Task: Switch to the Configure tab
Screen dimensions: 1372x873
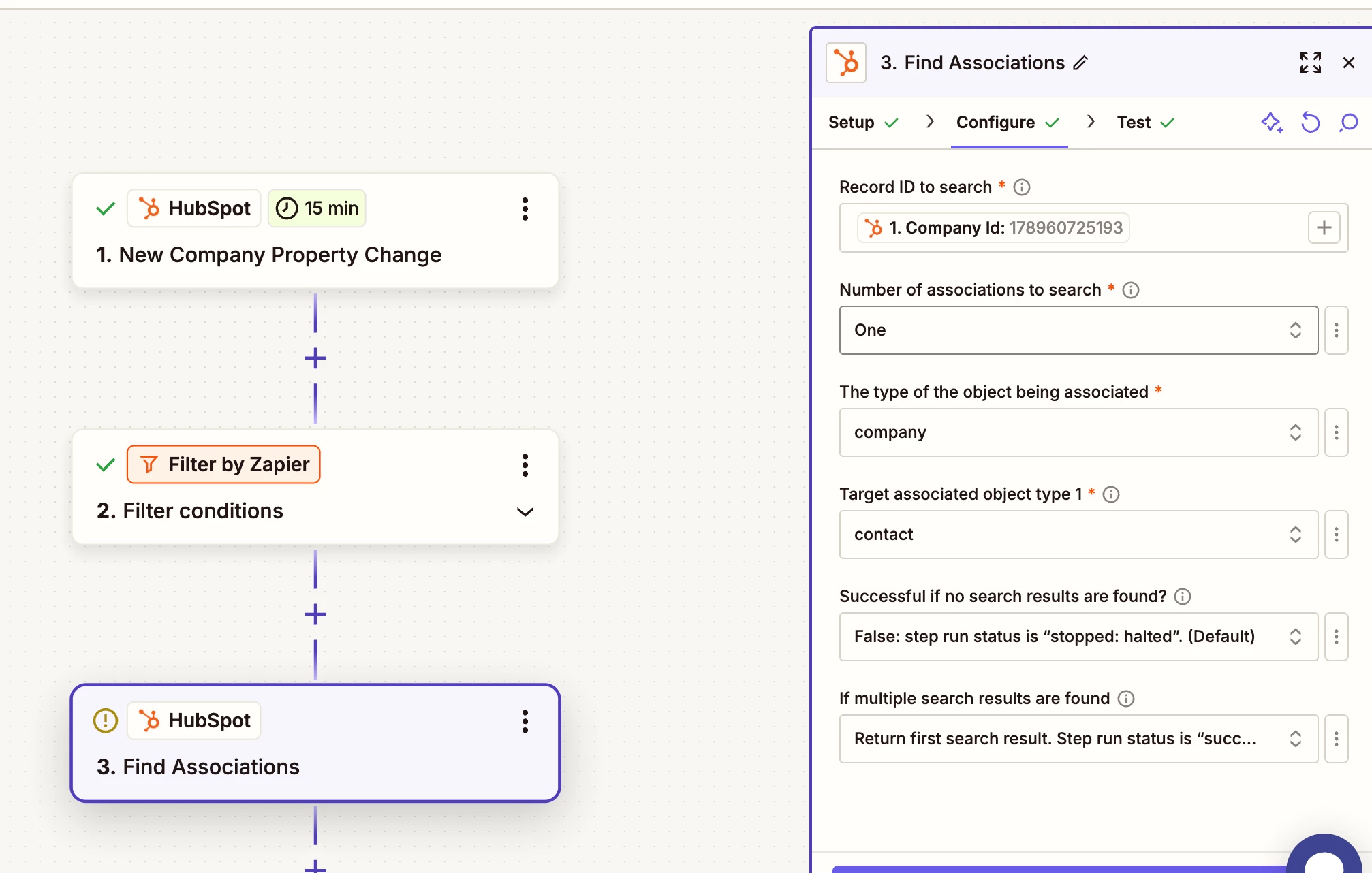Action: point(1008,123)
